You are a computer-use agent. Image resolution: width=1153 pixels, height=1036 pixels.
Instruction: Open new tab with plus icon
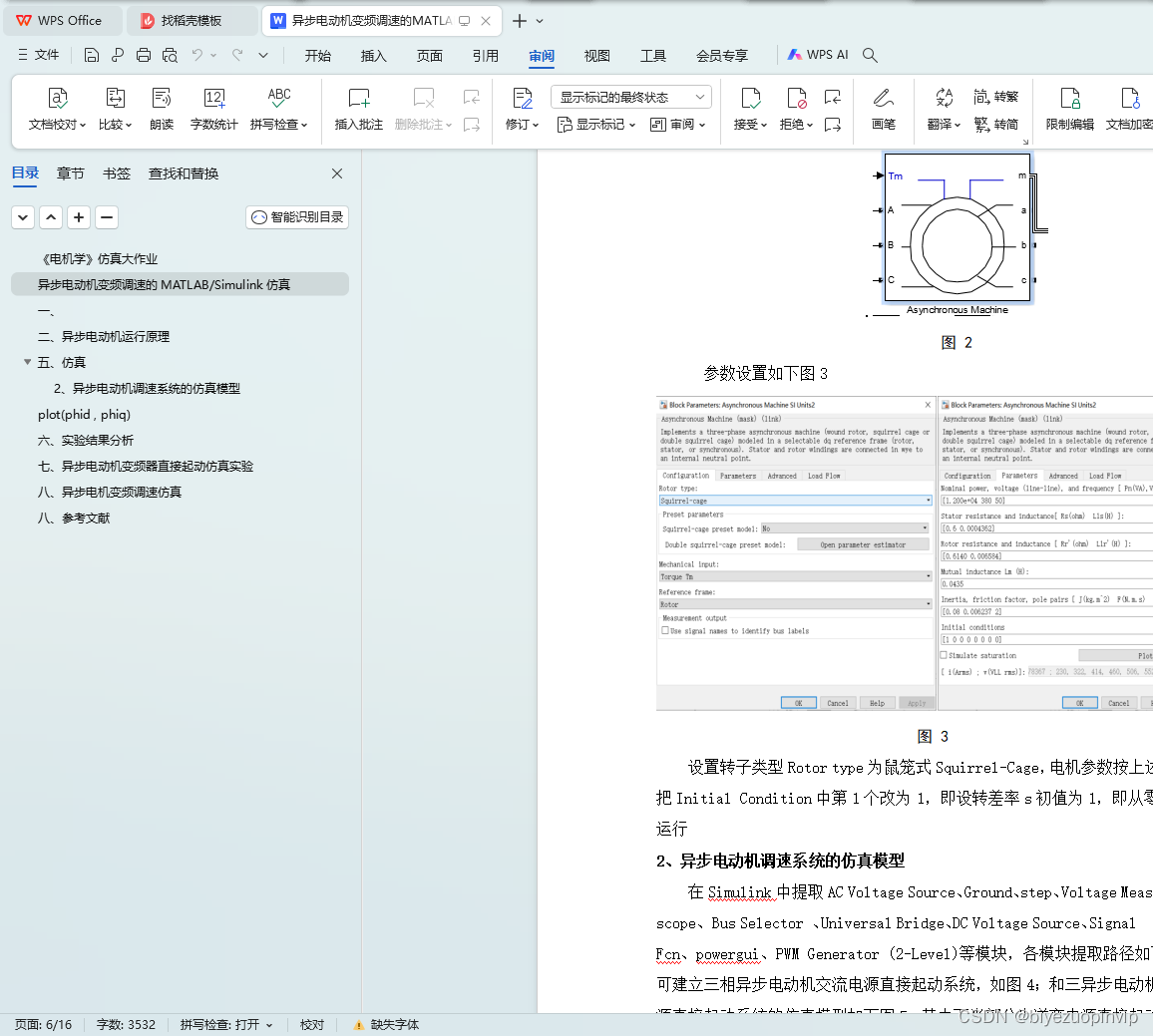(x=519, y=21)
